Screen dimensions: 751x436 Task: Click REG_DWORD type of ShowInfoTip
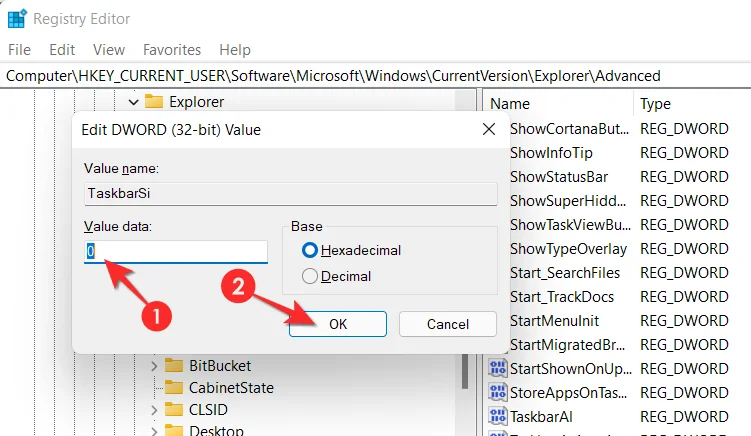[684, 153]
